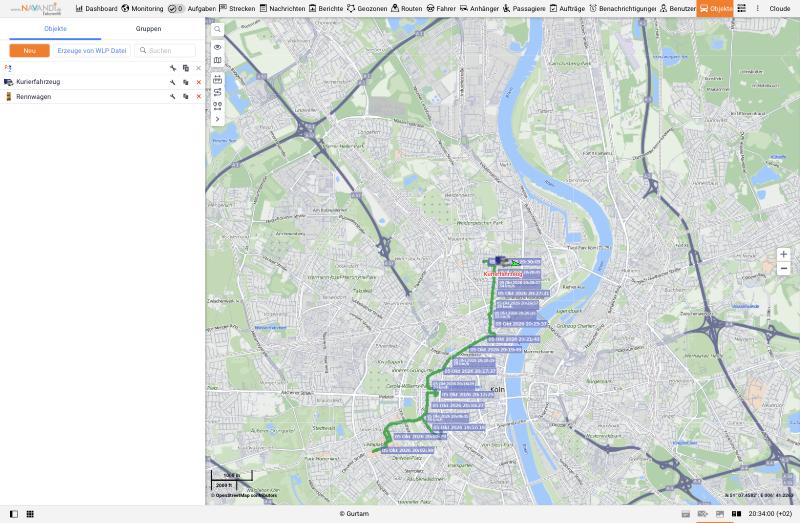800x523 pixels.
Task: Open the three-dot menu in top bar
Action: tap(757, 9)
